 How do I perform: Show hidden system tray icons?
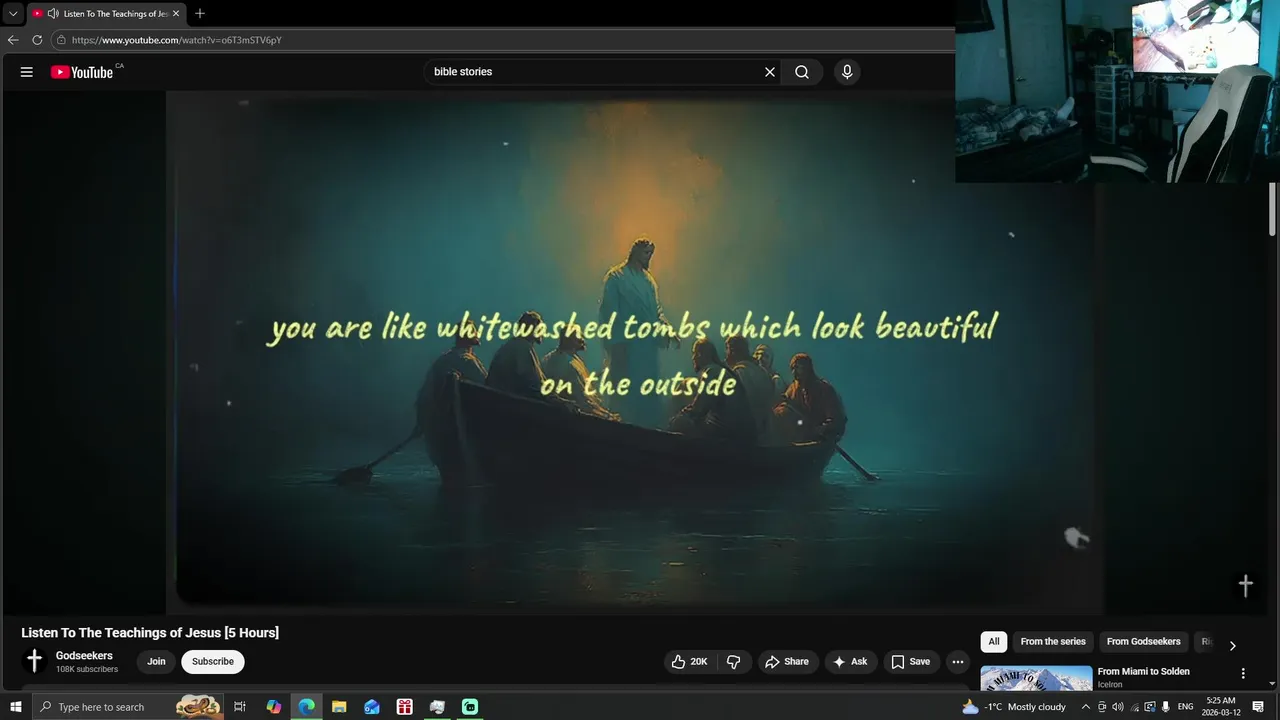[1086, 707]
